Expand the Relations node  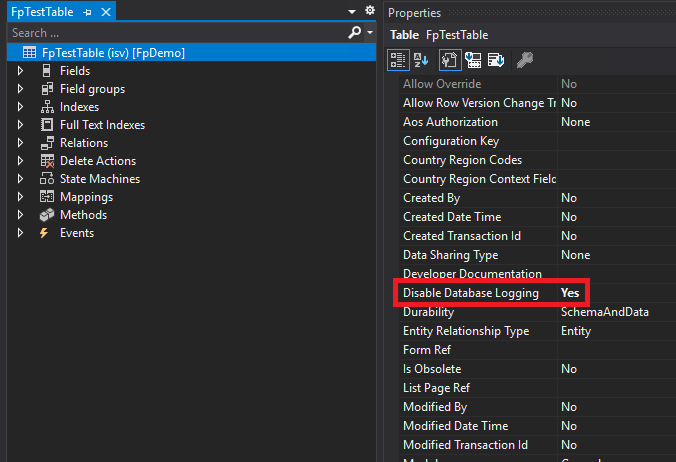[x=20, y=143]
